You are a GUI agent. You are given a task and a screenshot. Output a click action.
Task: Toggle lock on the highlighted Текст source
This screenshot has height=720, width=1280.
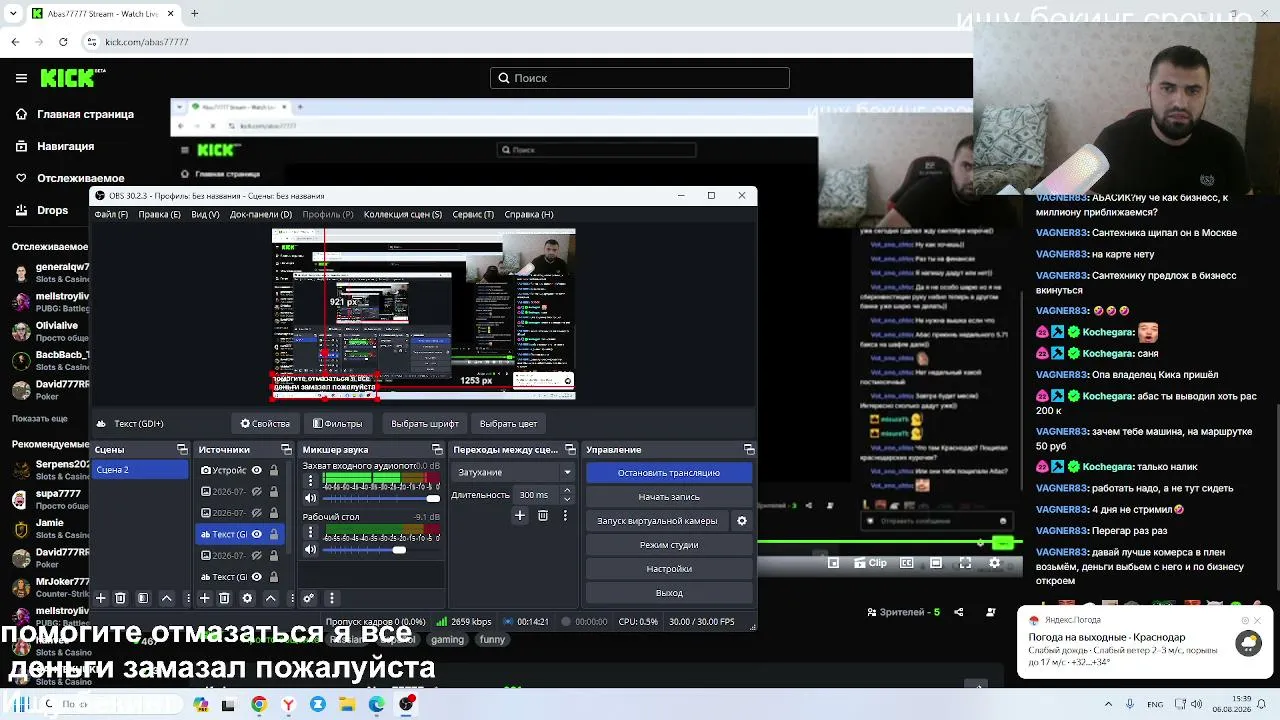tap(274, 534)
